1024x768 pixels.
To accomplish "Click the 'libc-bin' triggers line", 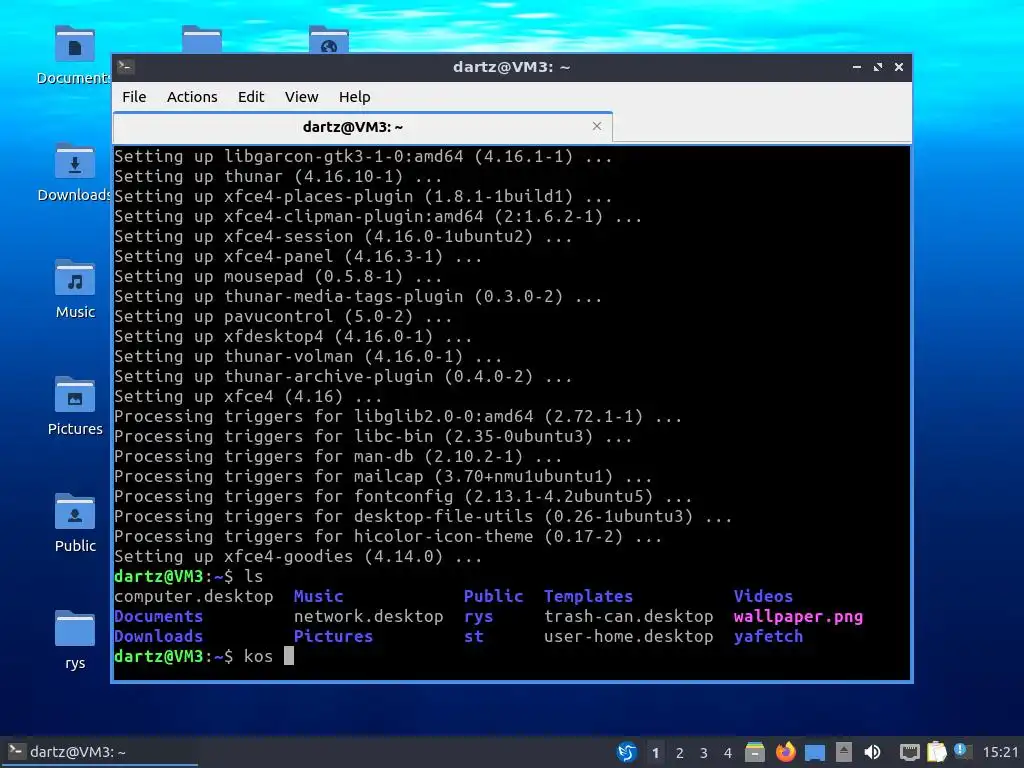I will point(373,436).
